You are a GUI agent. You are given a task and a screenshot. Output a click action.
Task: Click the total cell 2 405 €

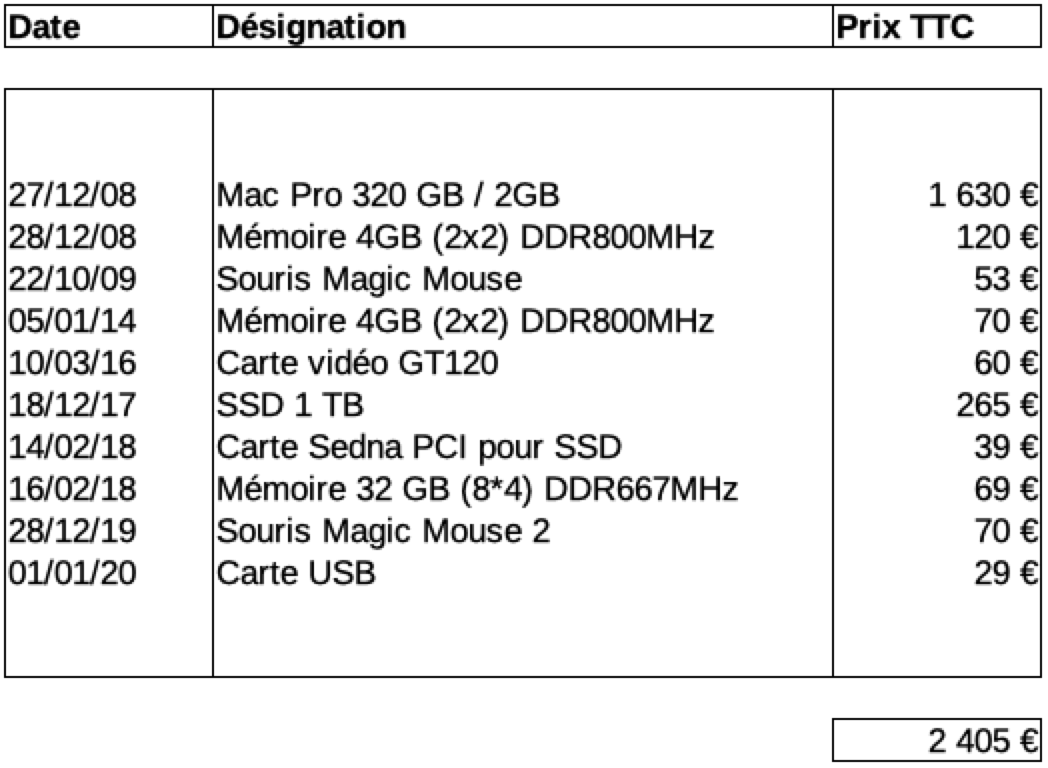[936, 740]
